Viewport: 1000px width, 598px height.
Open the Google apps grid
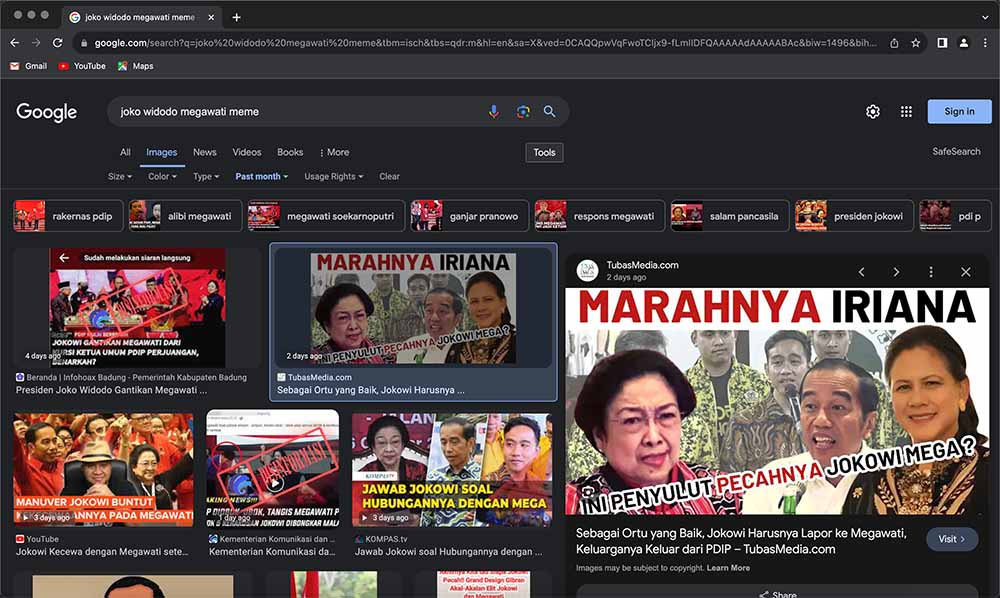[x=906, y=112]
